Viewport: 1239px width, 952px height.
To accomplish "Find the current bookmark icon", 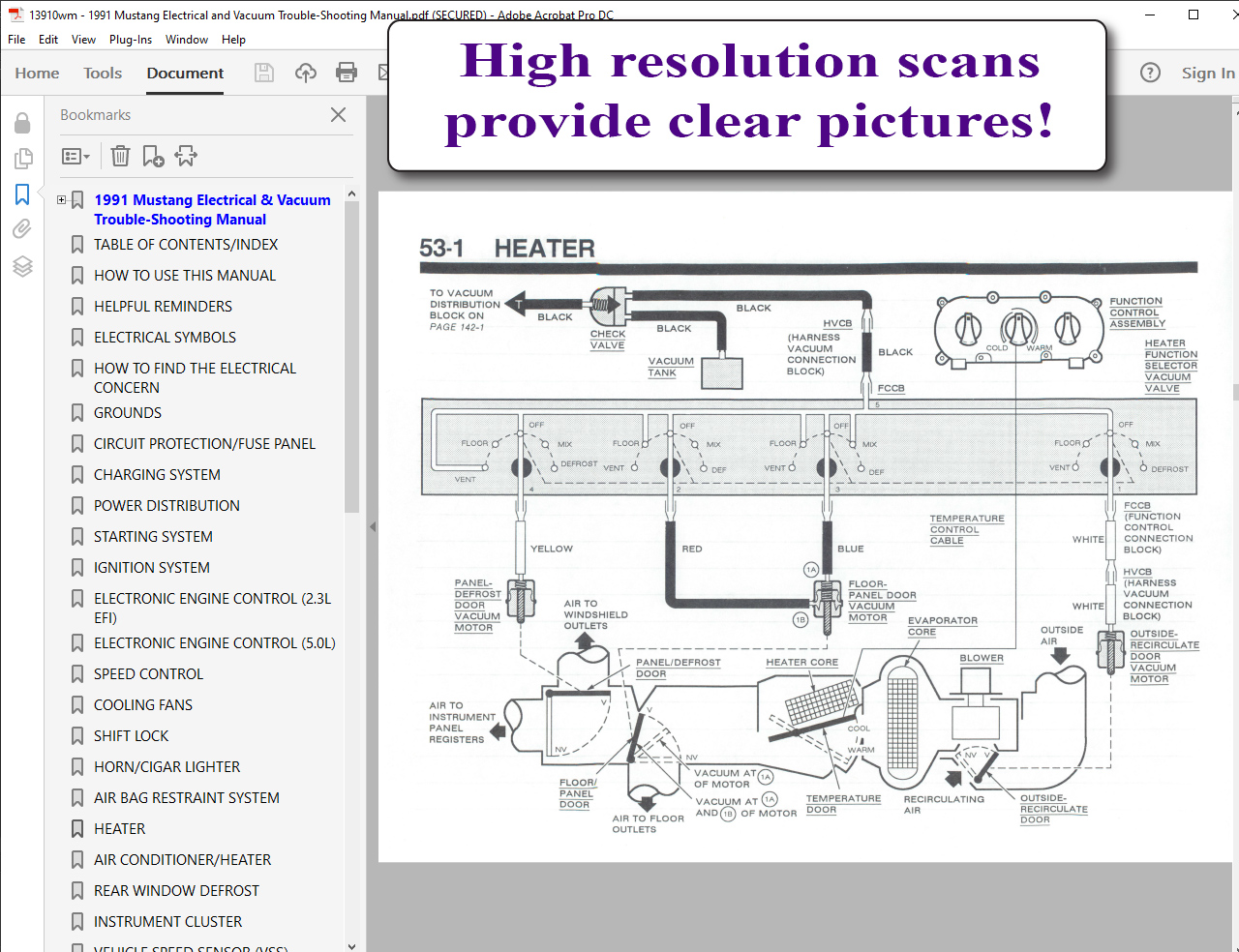I will [x=186, y=156].
